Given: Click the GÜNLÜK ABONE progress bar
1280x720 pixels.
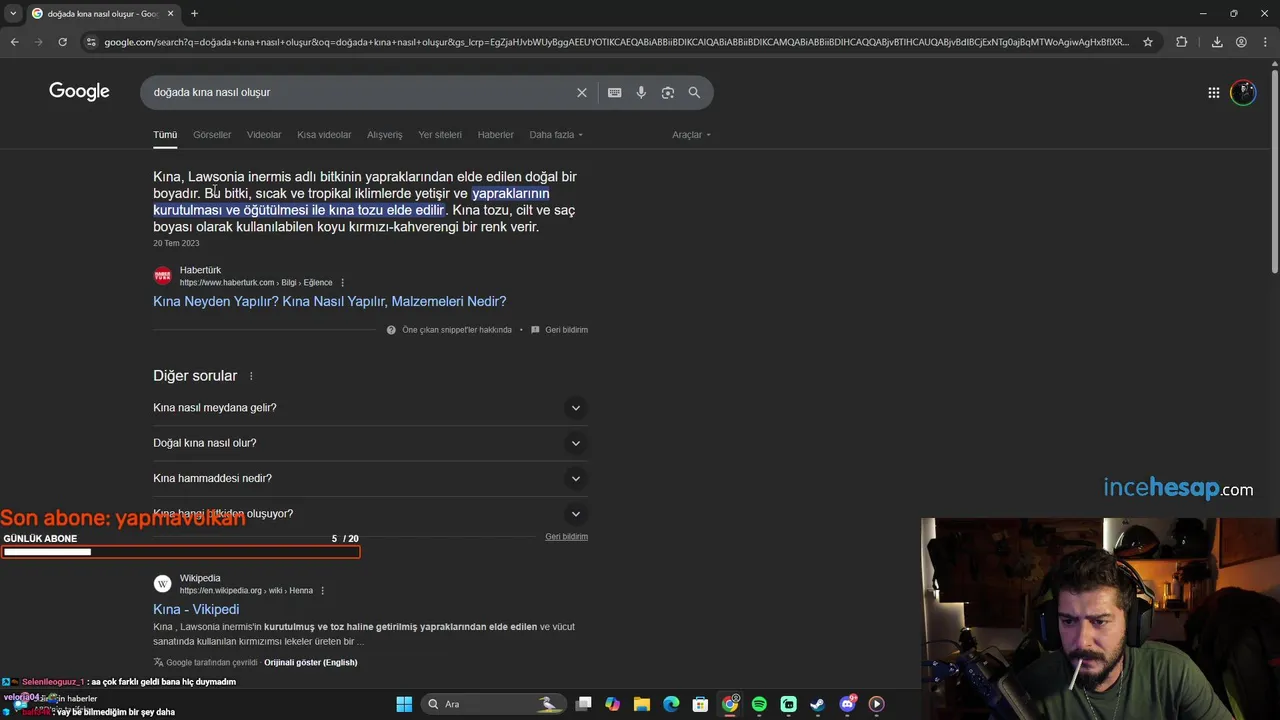Looking at the screenshot, I should click(x=181, y=552).
